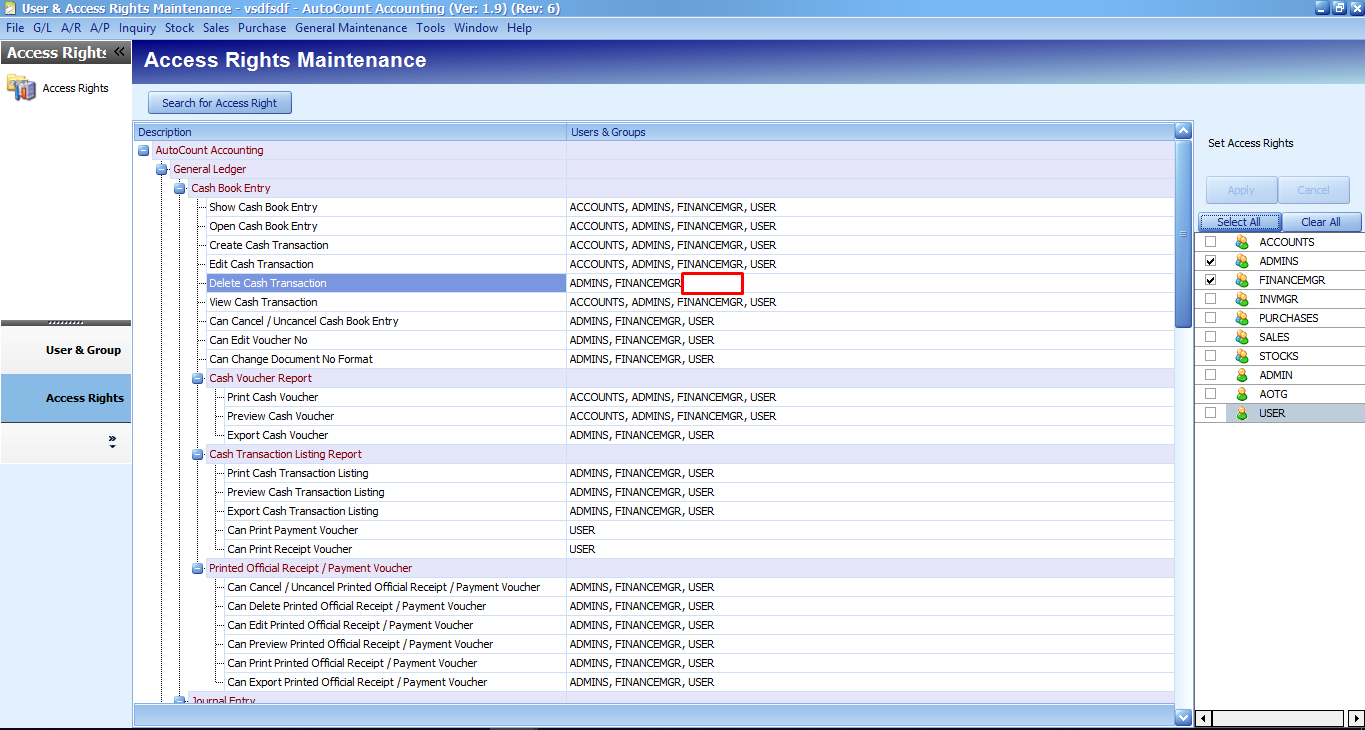Click the ACCOUNTS group icon

click(x=1242, y=242)
